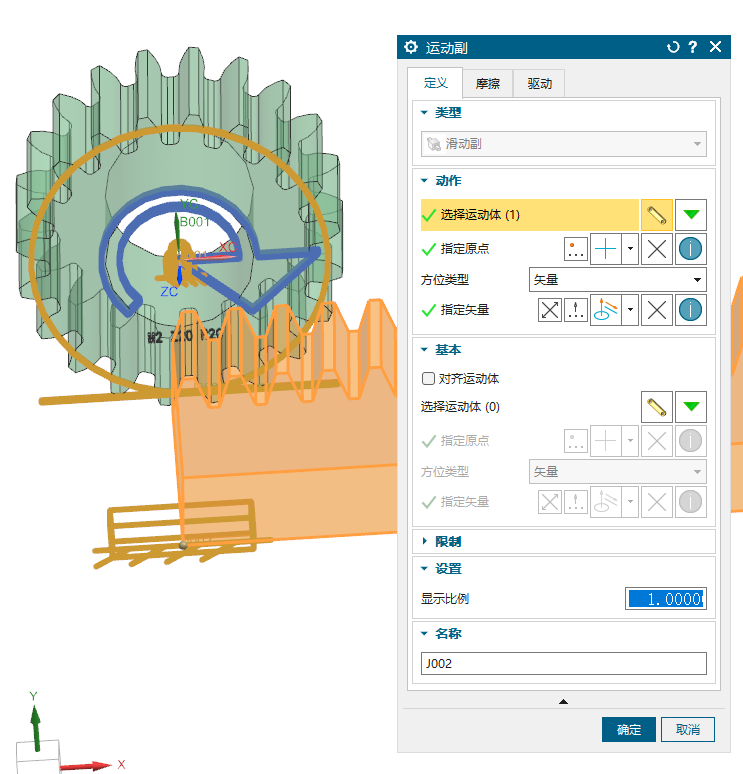The image size is (743, 774).
Task: Click the 名称 field containing J002
Action: [564, 663]
